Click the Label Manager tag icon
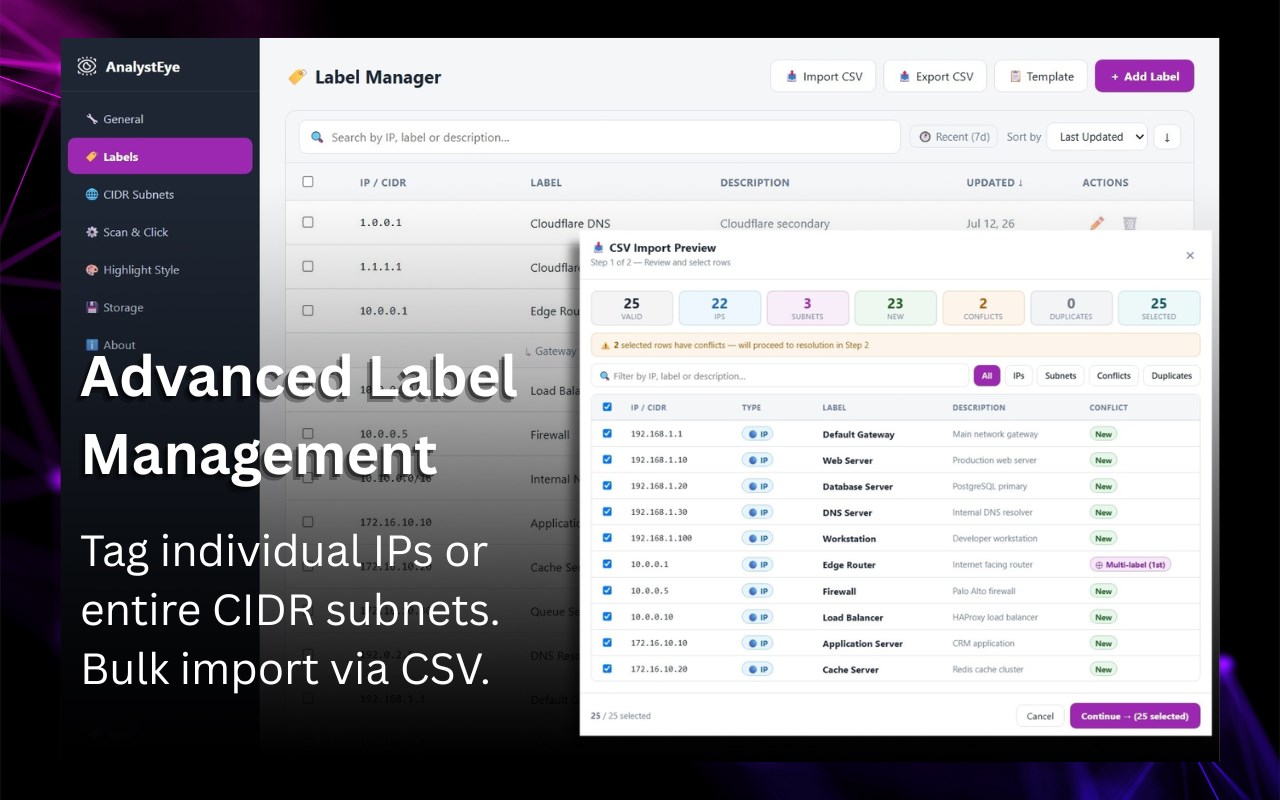 297,77
